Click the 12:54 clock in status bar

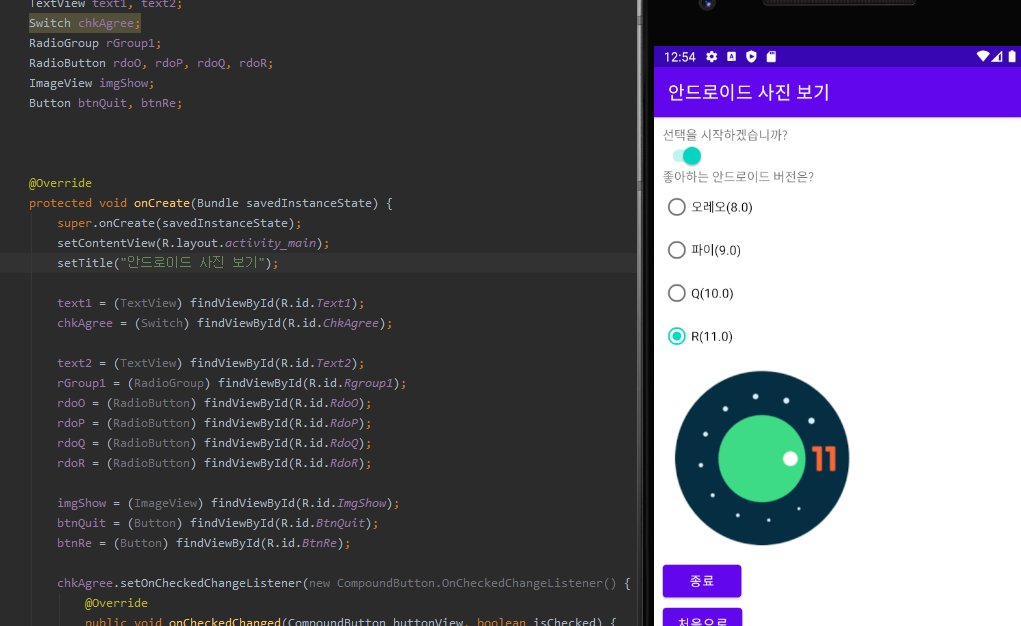pos(680,57)
